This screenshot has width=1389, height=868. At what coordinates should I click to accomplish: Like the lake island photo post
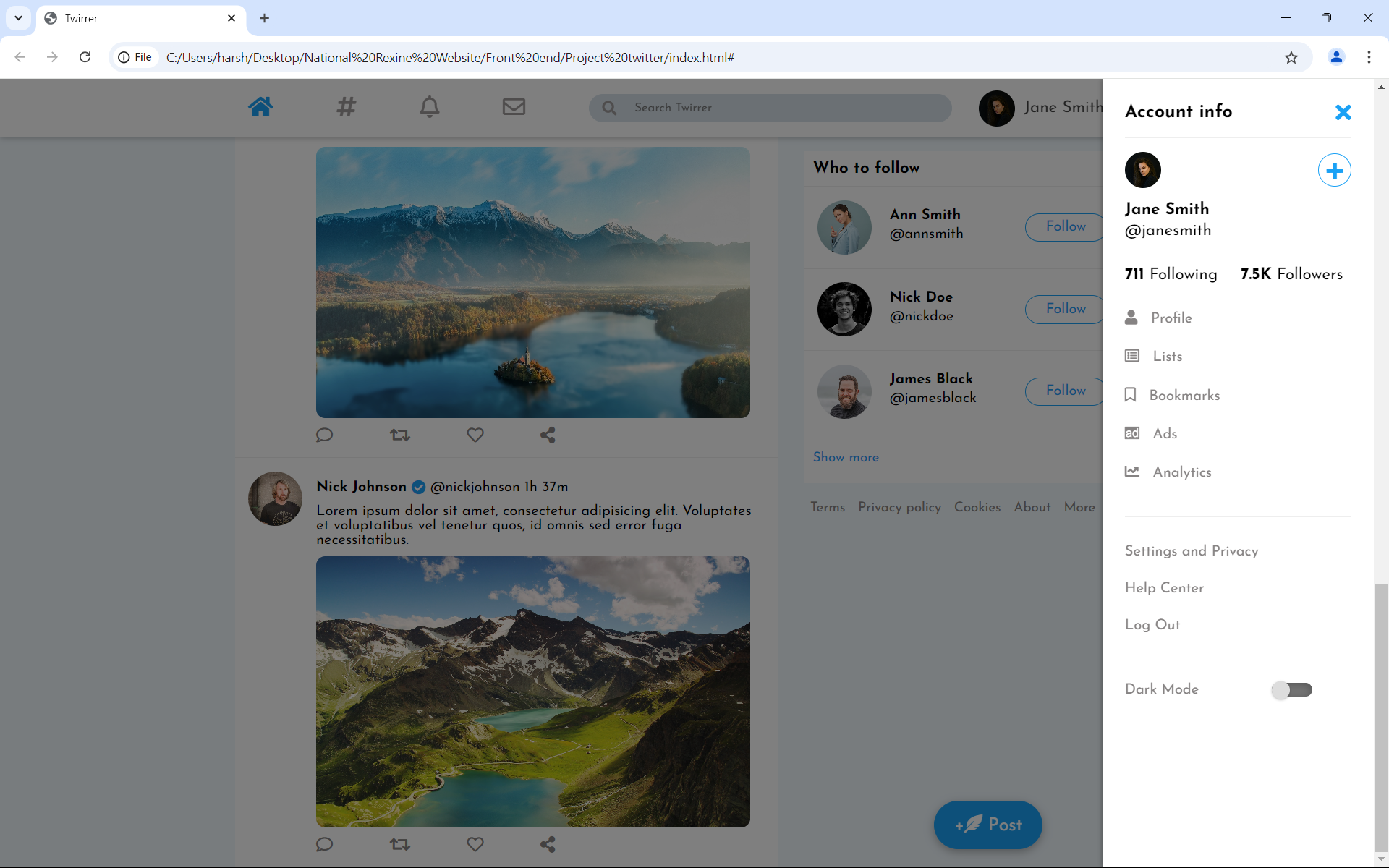[475, 435]
